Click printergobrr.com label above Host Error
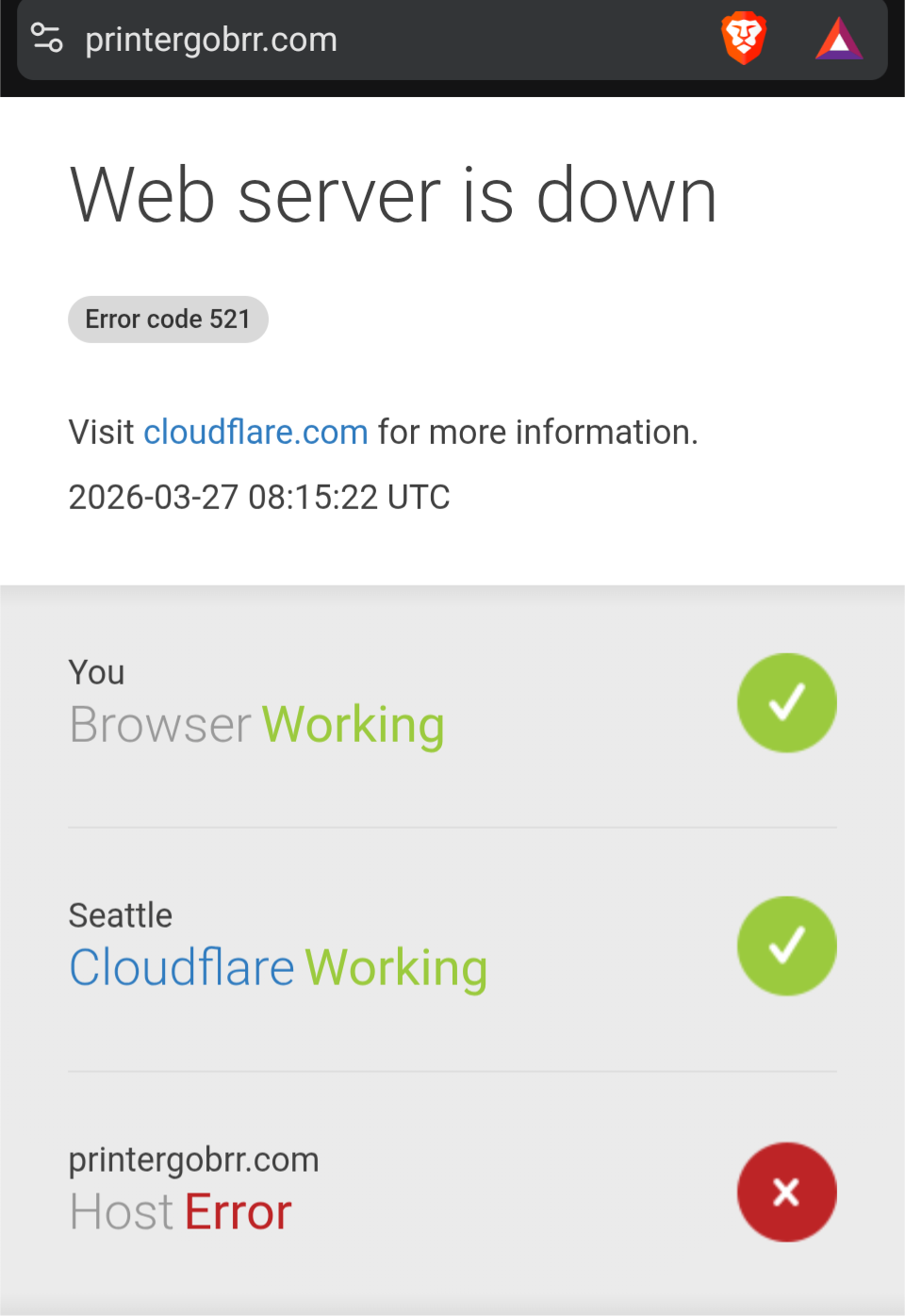Screen dimensions: 905x1316 (193, 1160)
